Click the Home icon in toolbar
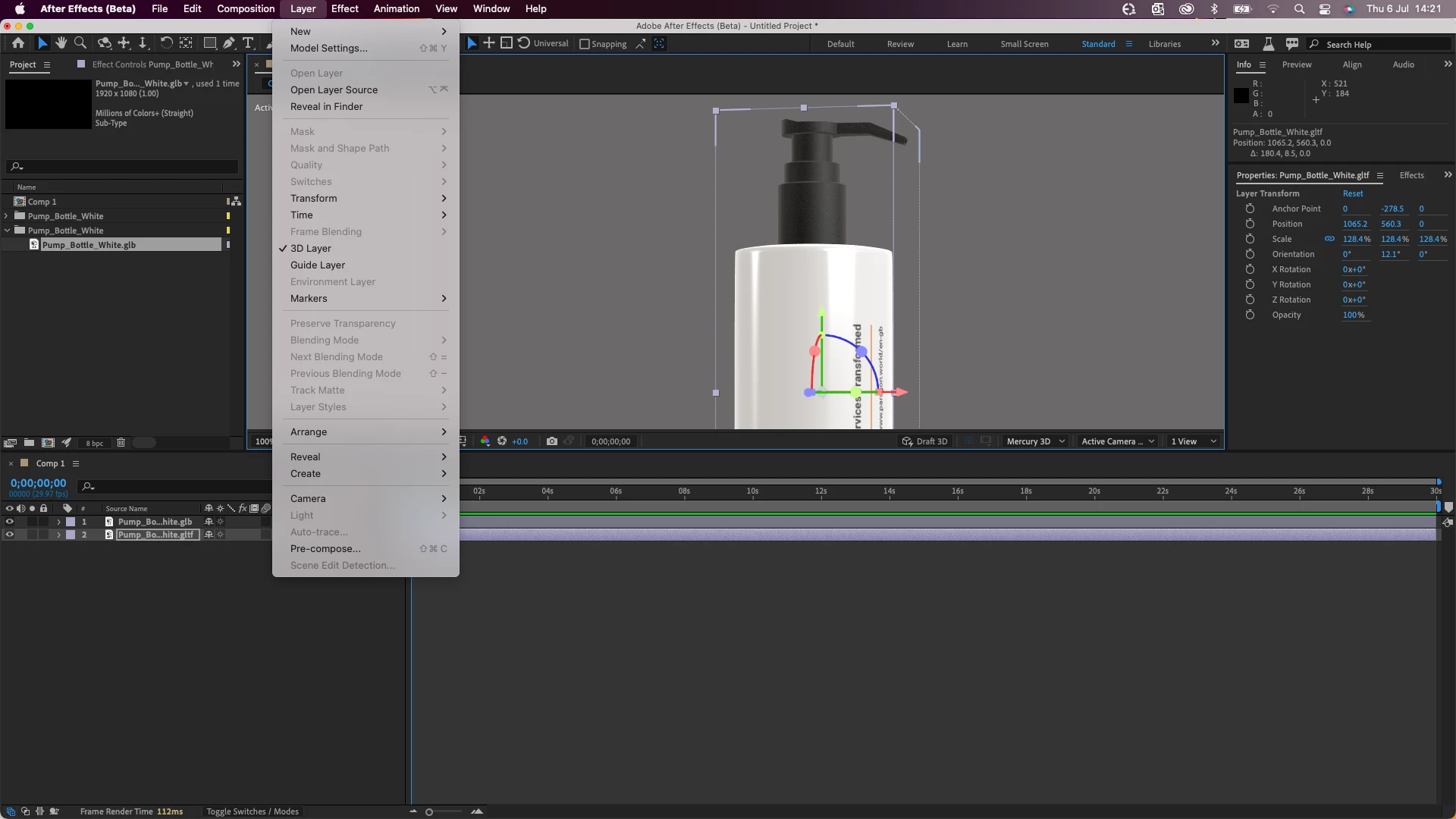 pos(18,43)
